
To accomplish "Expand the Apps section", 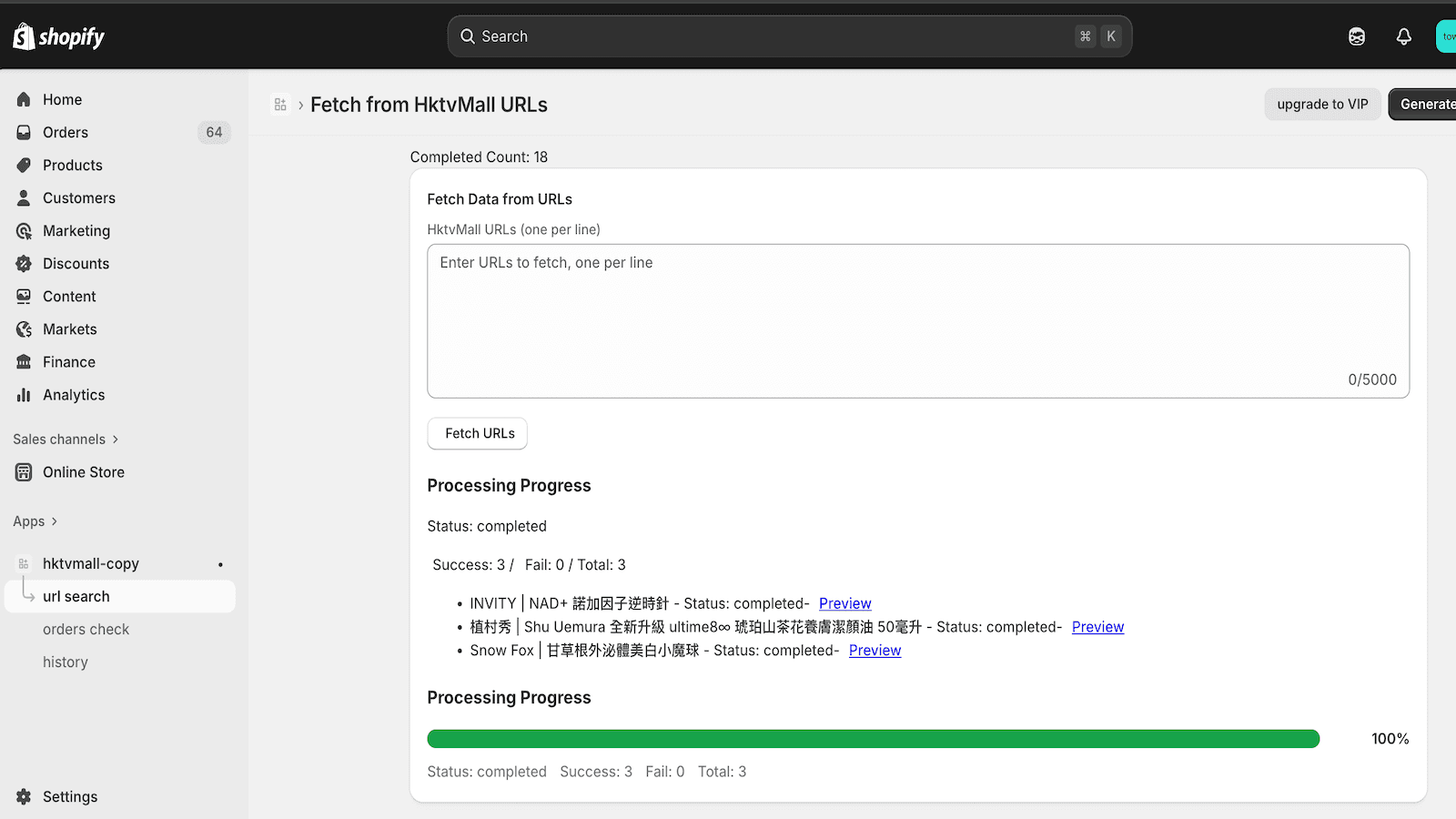I will (35, 521).
